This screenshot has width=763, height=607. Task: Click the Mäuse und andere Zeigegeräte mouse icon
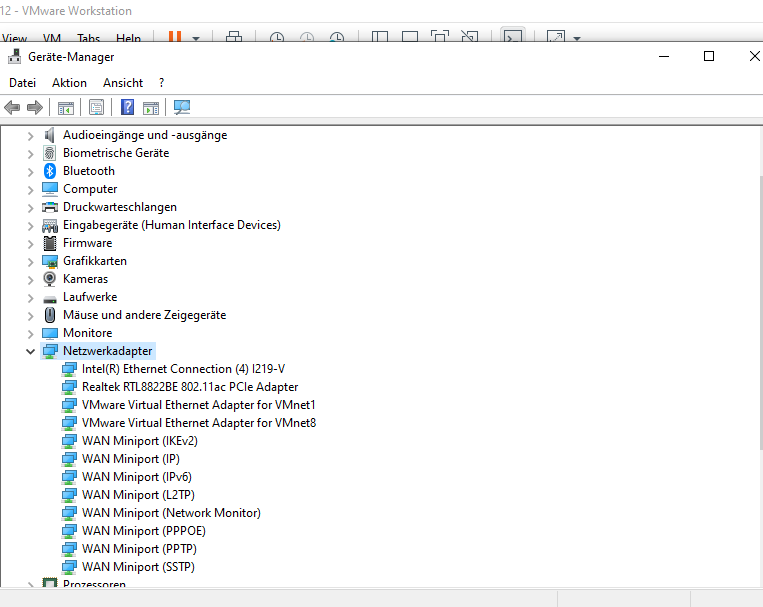coord(50,315)
